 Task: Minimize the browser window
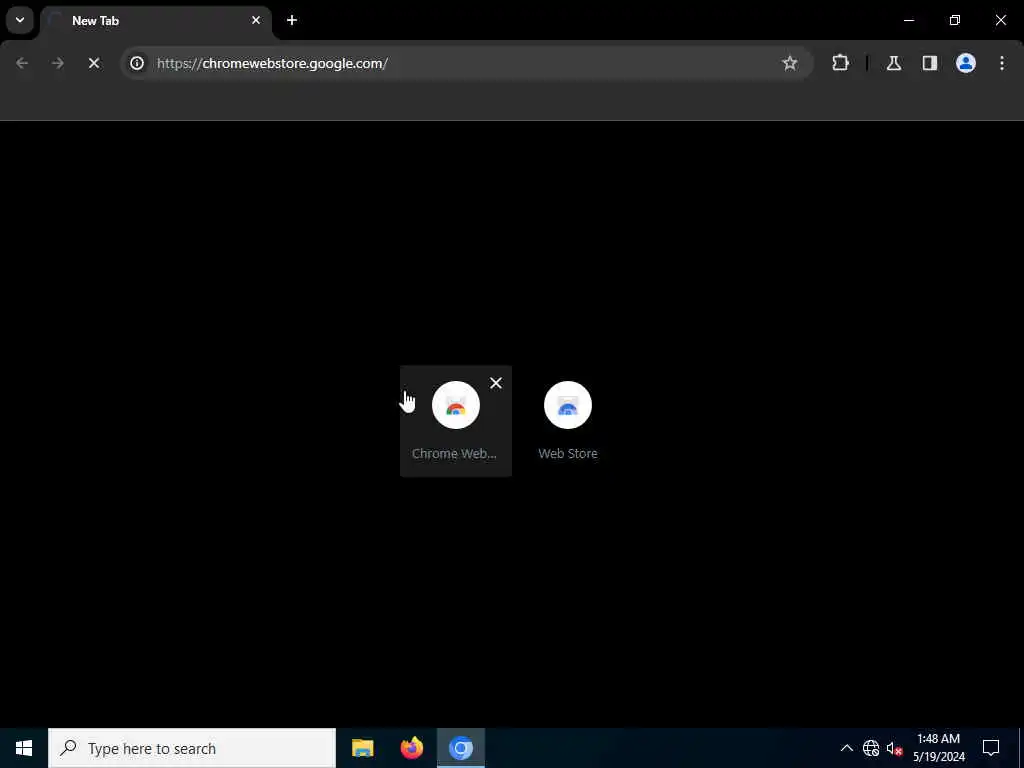point(909,20)
